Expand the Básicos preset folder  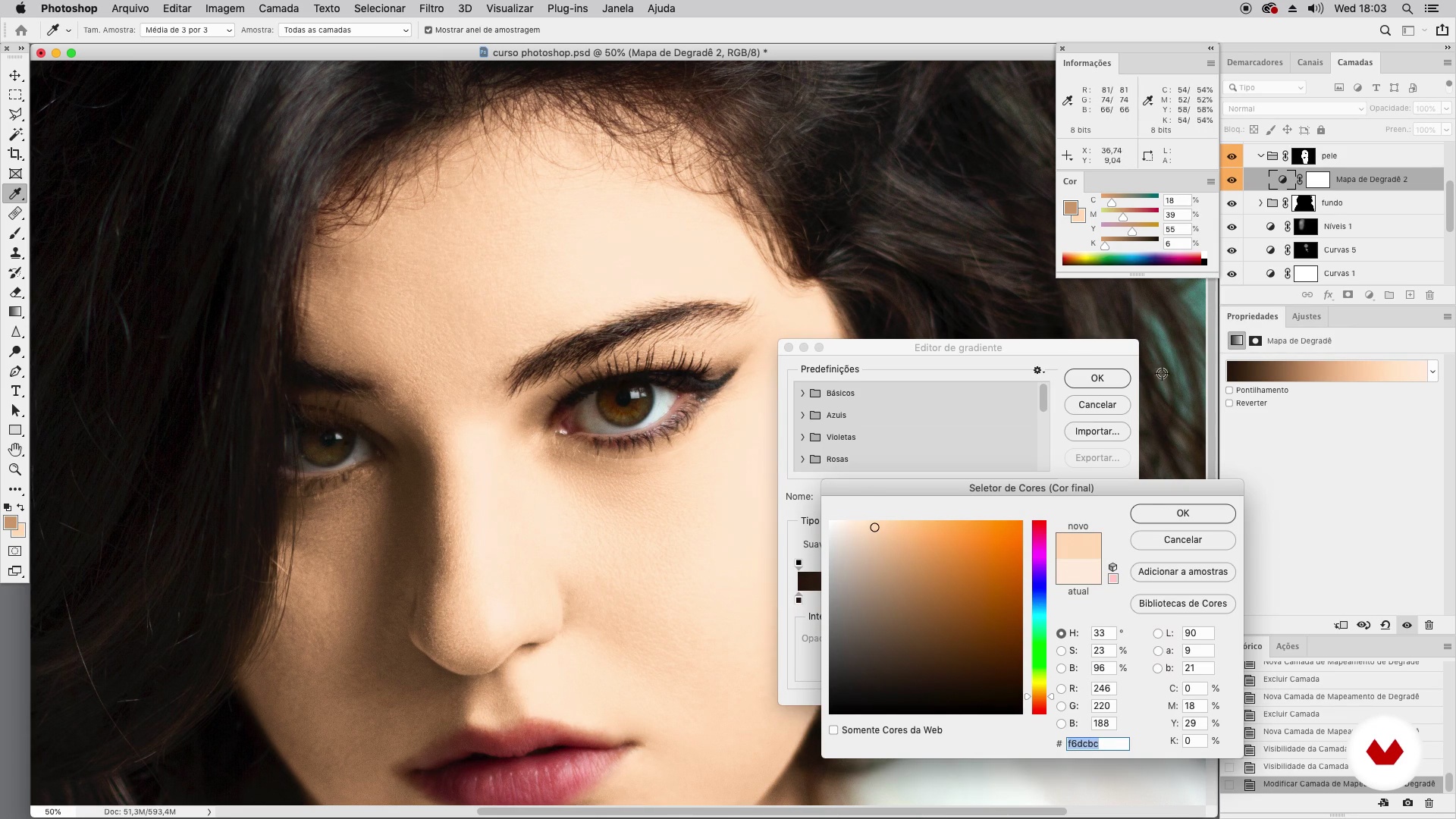coord(802,394)
